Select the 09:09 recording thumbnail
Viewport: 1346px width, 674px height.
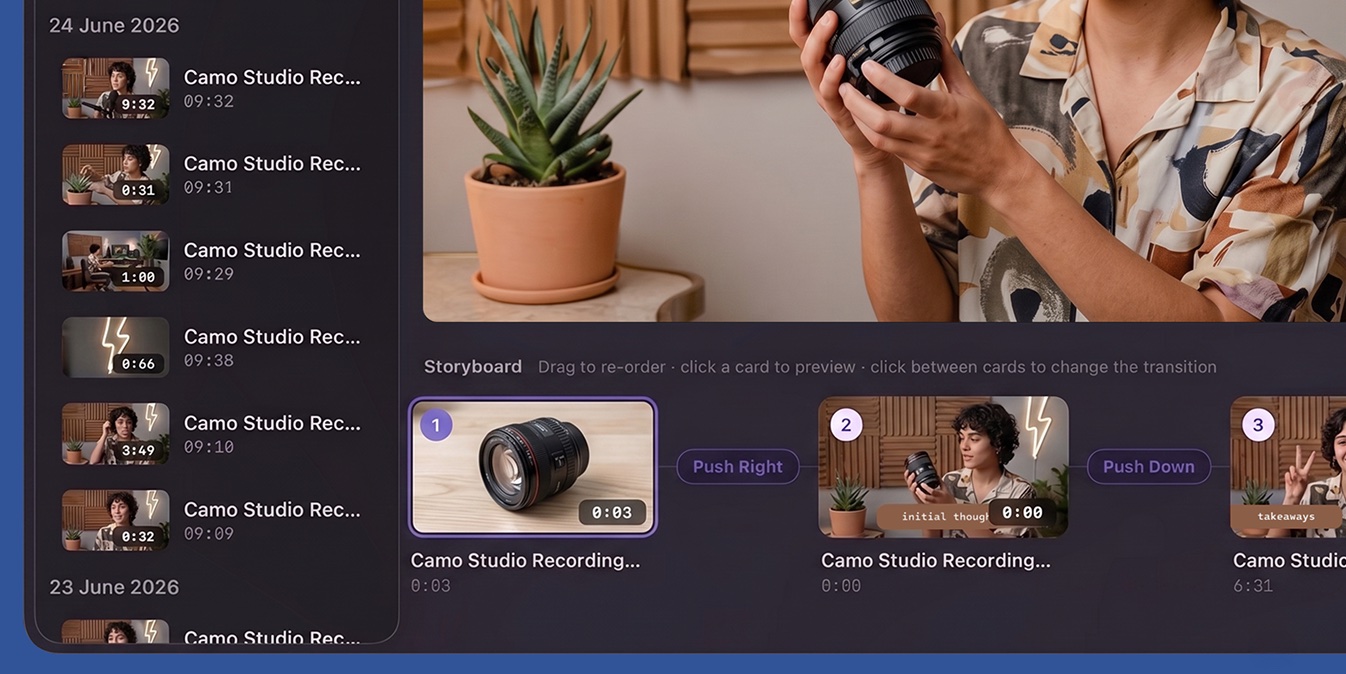pyautogui.click(x=116, y=520)
